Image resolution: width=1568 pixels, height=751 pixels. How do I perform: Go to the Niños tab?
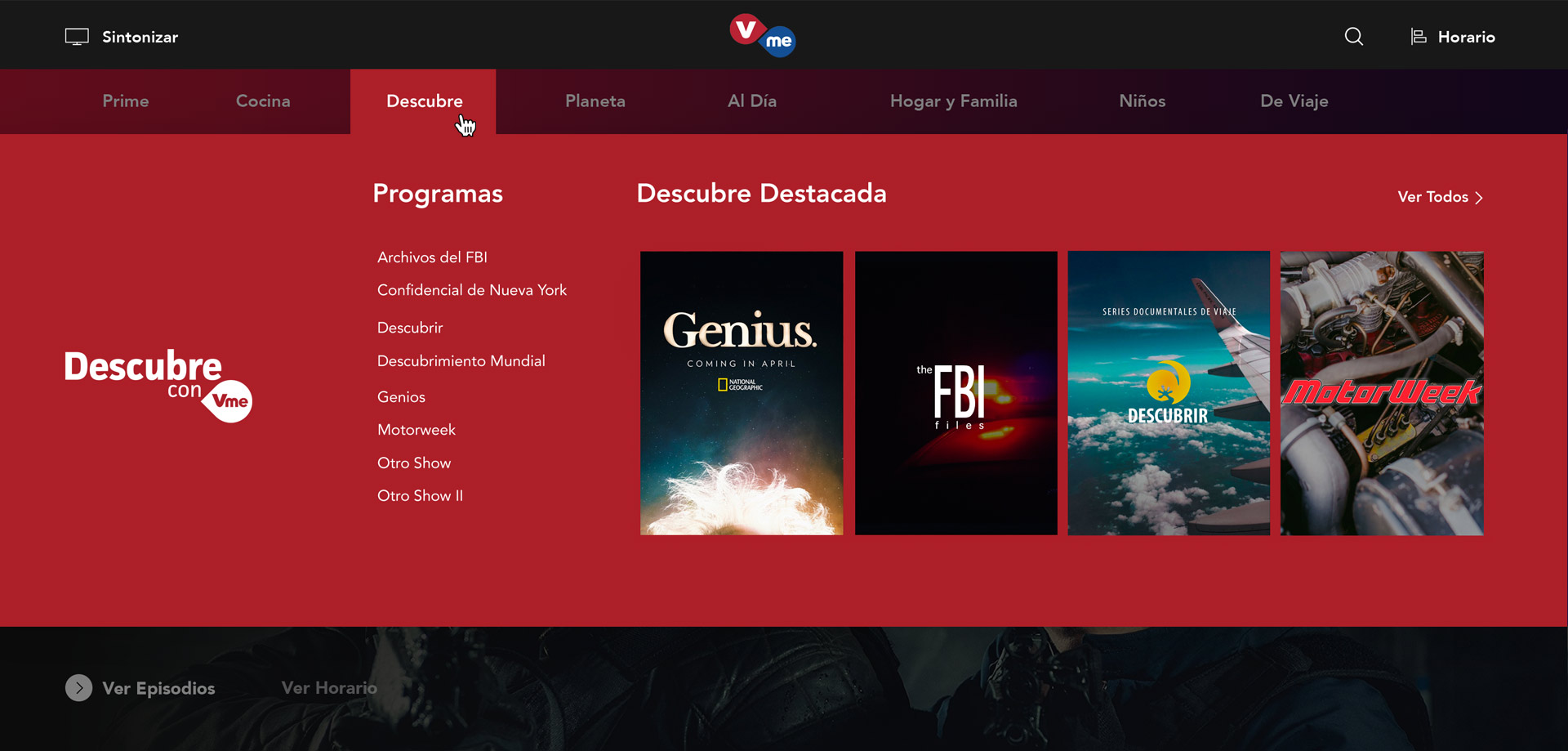point(1142,101)
